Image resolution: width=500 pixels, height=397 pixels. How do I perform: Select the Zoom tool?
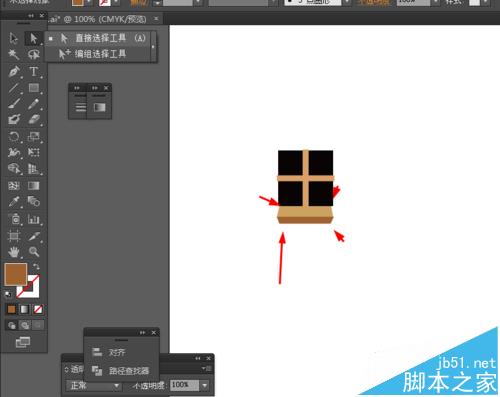pos(33,252)
